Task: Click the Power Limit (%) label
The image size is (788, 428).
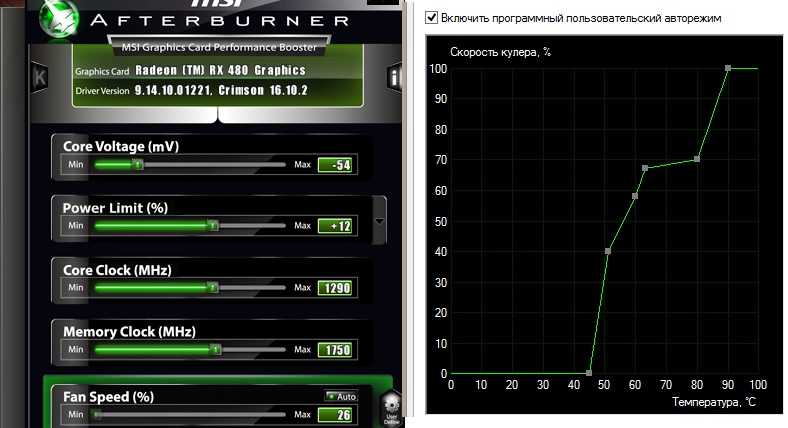Action: coord(115,208)
